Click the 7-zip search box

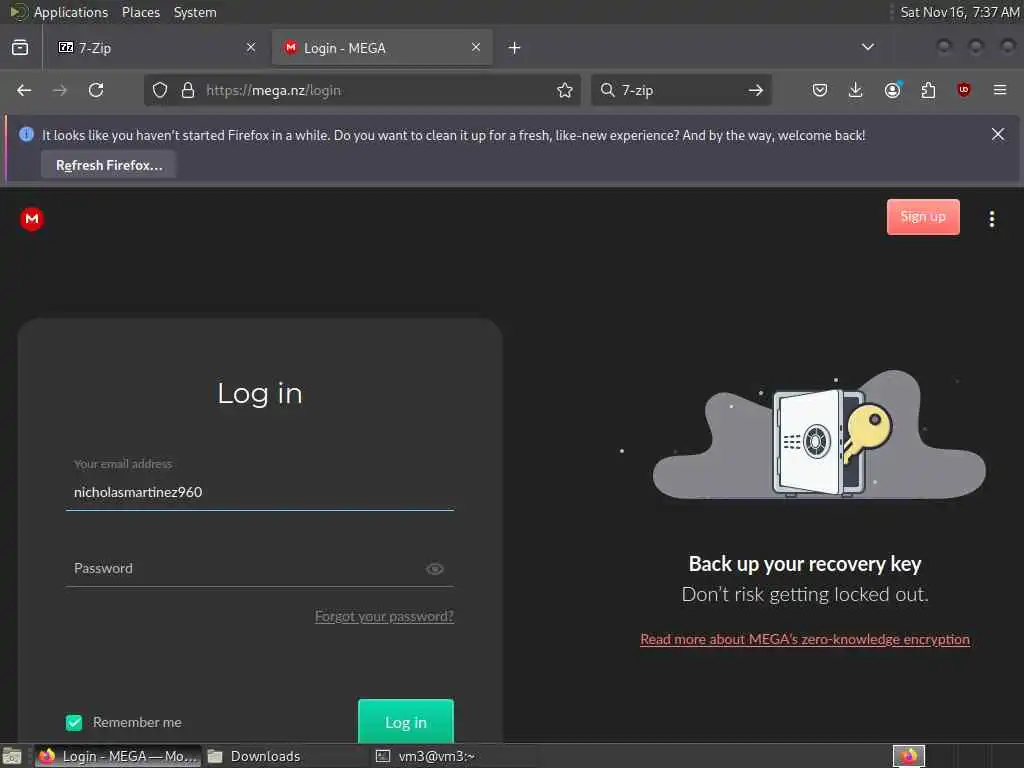681,90
